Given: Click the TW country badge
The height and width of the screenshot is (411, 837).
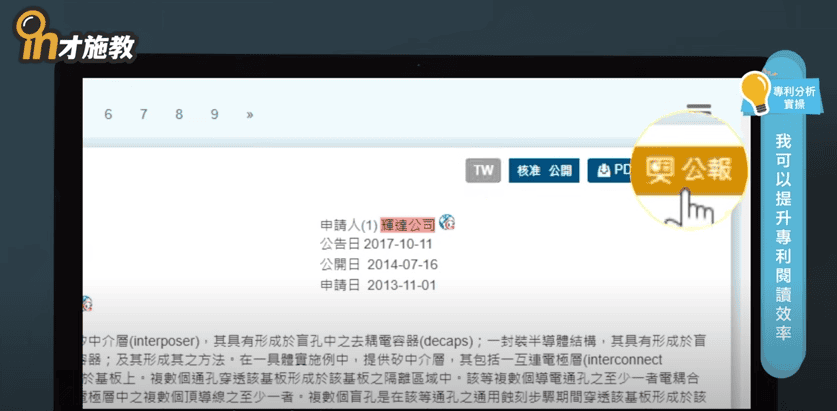Looking at the screenshot, I should pyautogui.click(x=483, y=170).
